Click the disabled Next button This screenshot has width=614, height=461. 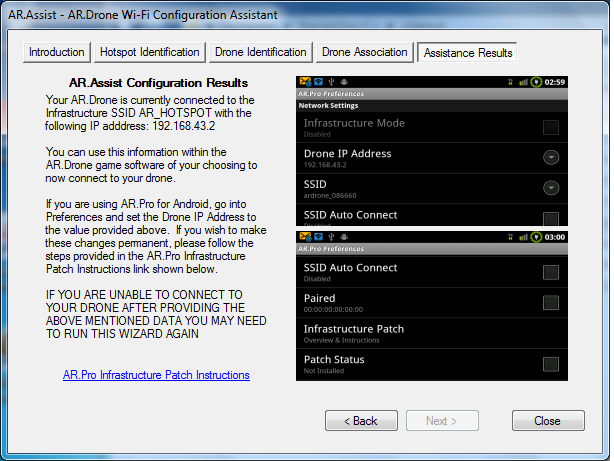click(x=442, y=421)
